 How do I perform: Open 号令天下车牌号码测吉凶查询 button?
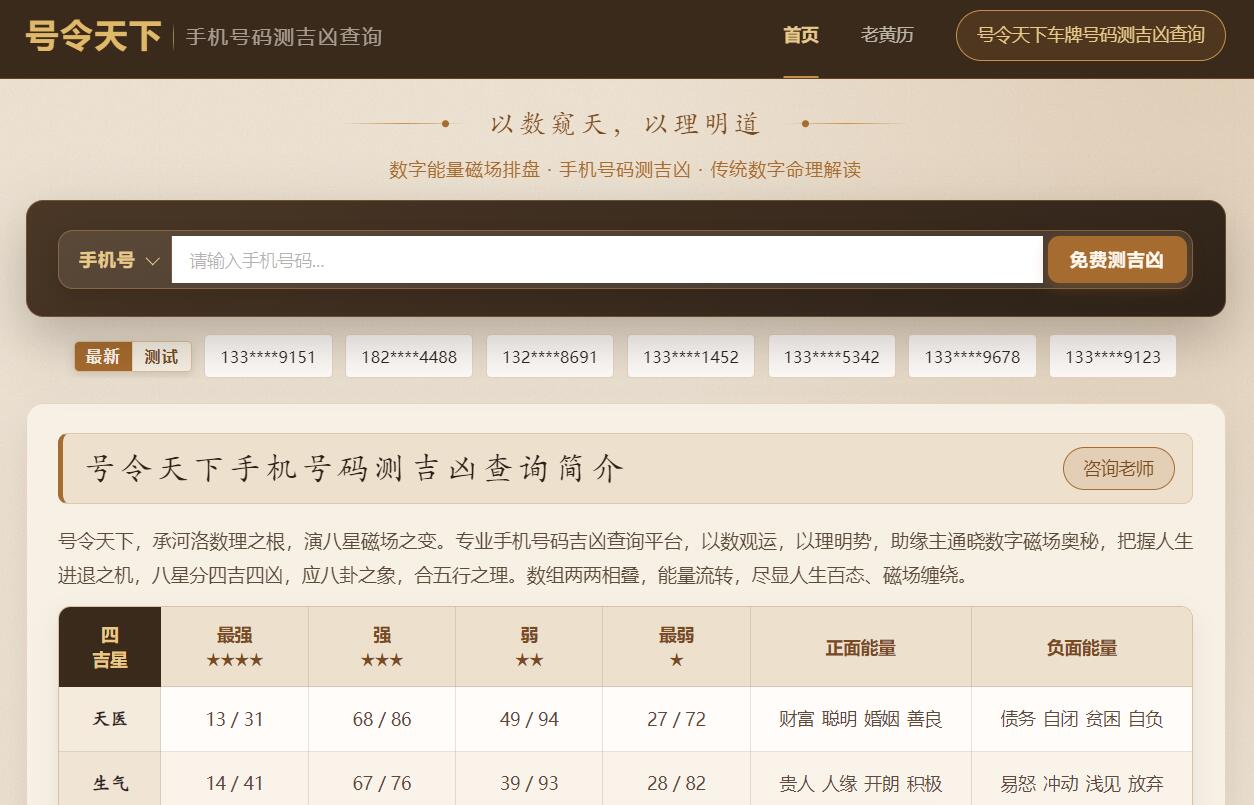point(1090,36)
